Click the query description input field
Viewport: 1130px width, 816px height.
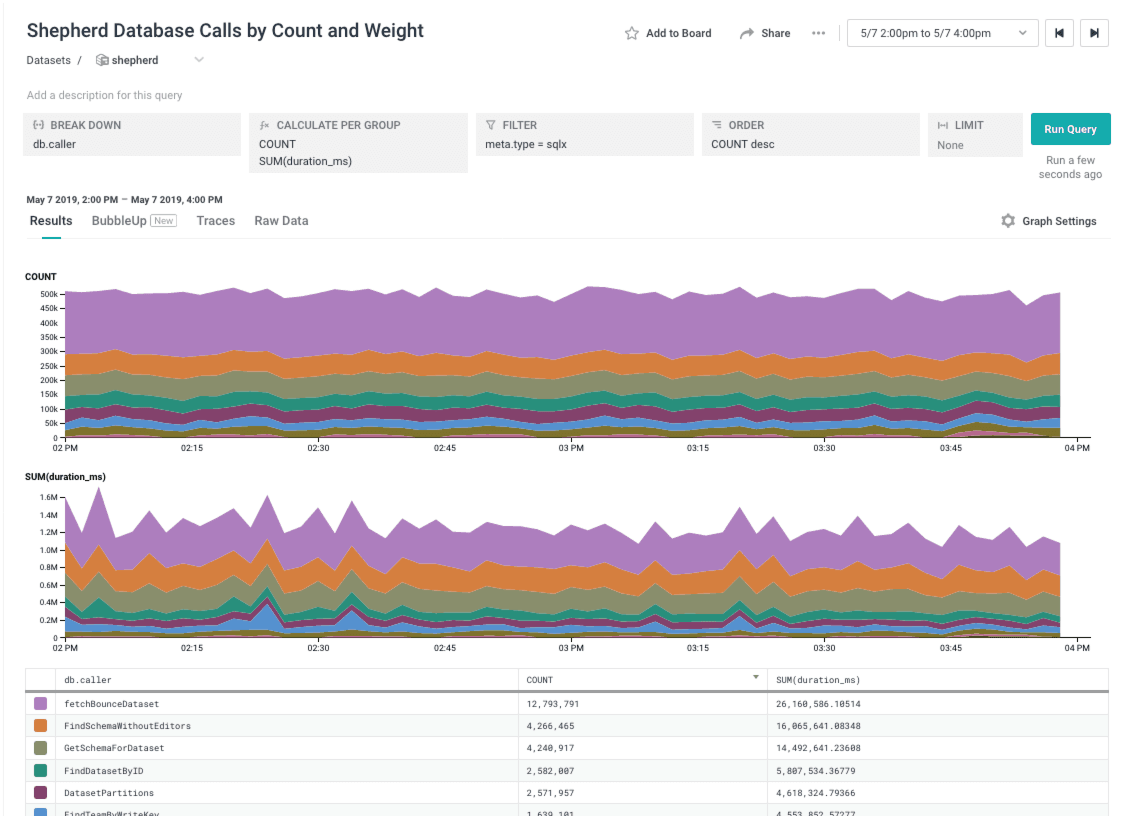click(x=105, y=95)
